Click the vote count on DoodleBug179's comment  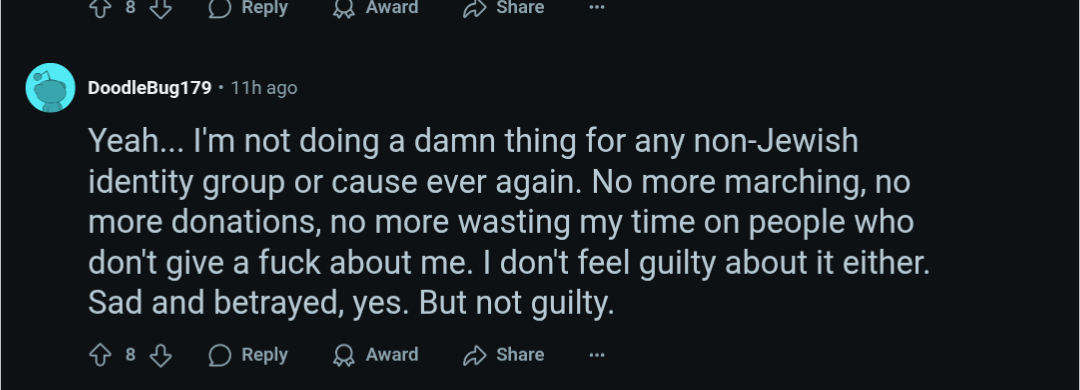130,354
